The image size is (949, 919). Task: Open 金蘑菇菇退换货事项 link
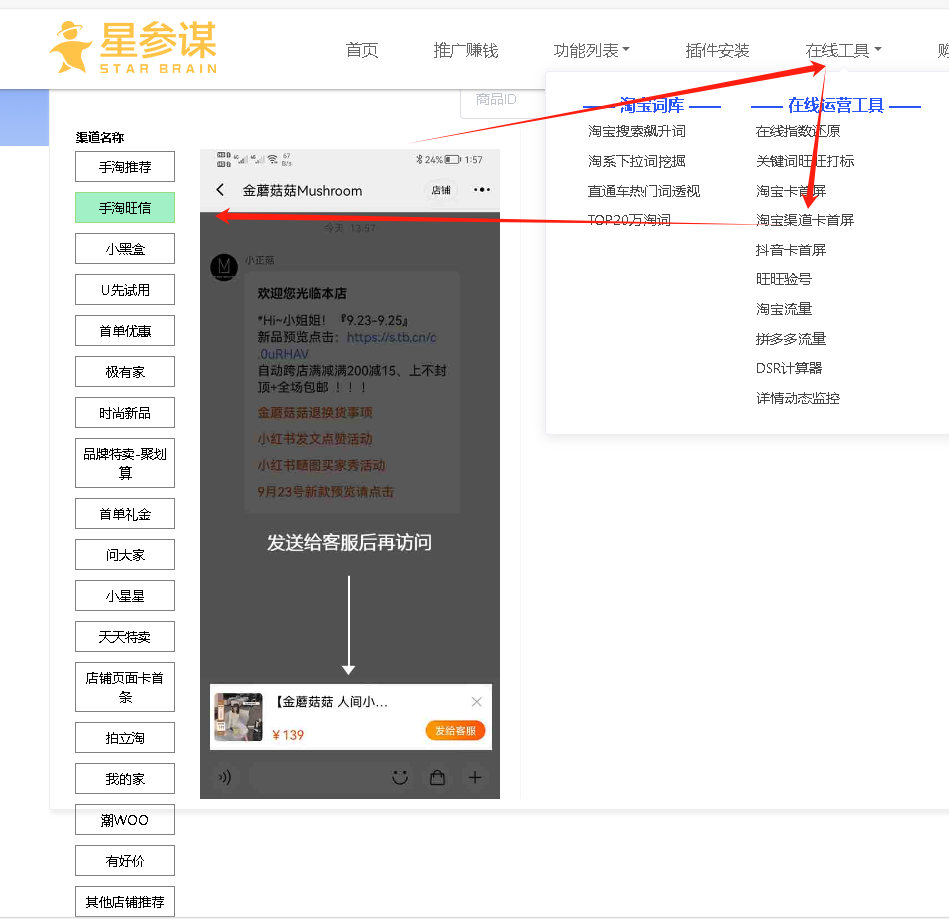(315, 412)
